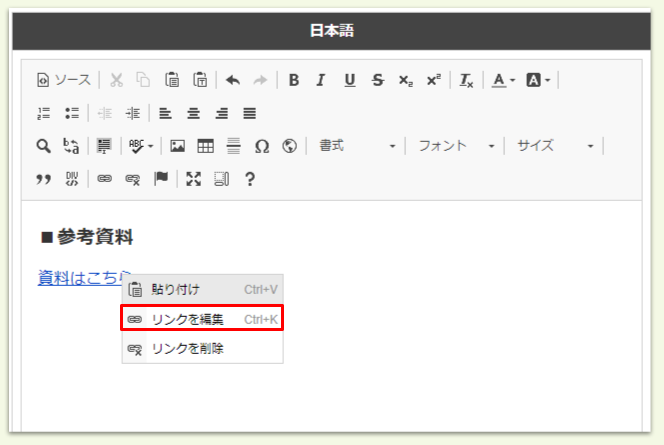This screenshot has height=445, width=664.
Task: Open the Replace tool
Action: pos(71,146)
